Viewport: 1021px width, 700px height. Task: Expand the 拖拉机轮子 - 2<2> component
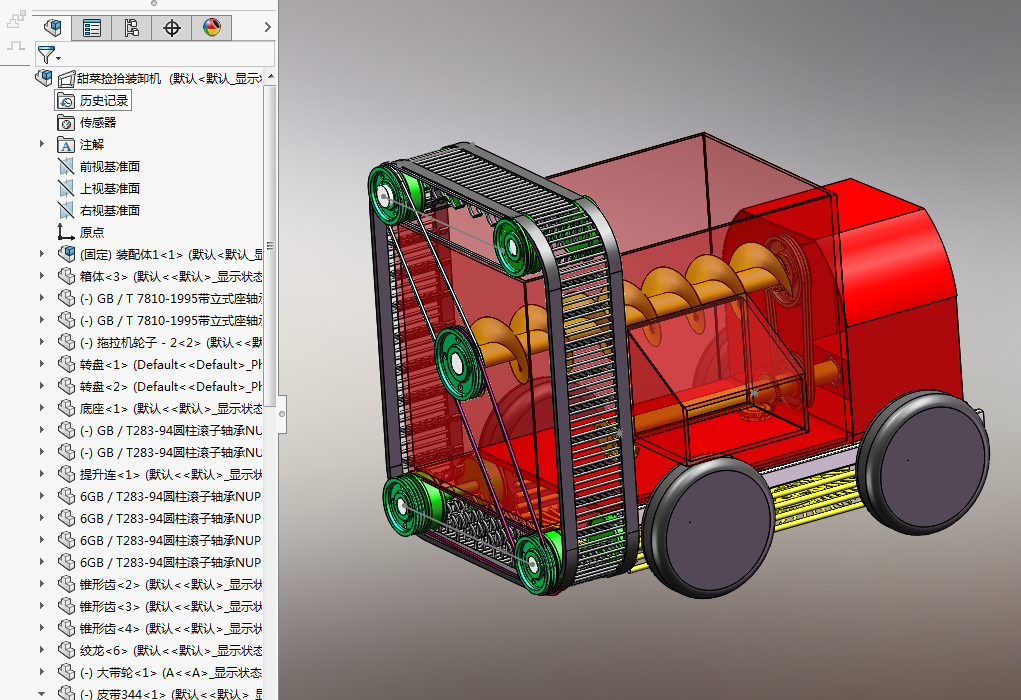42,342
